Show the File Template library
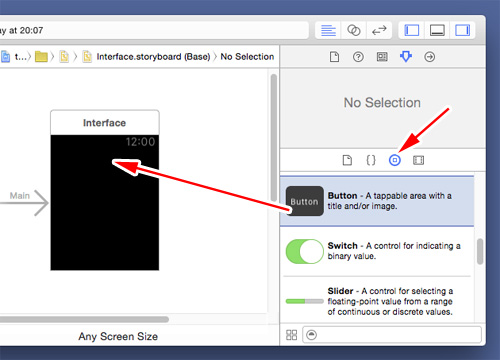Screen dimensions: 500x360 click(347, 160)
